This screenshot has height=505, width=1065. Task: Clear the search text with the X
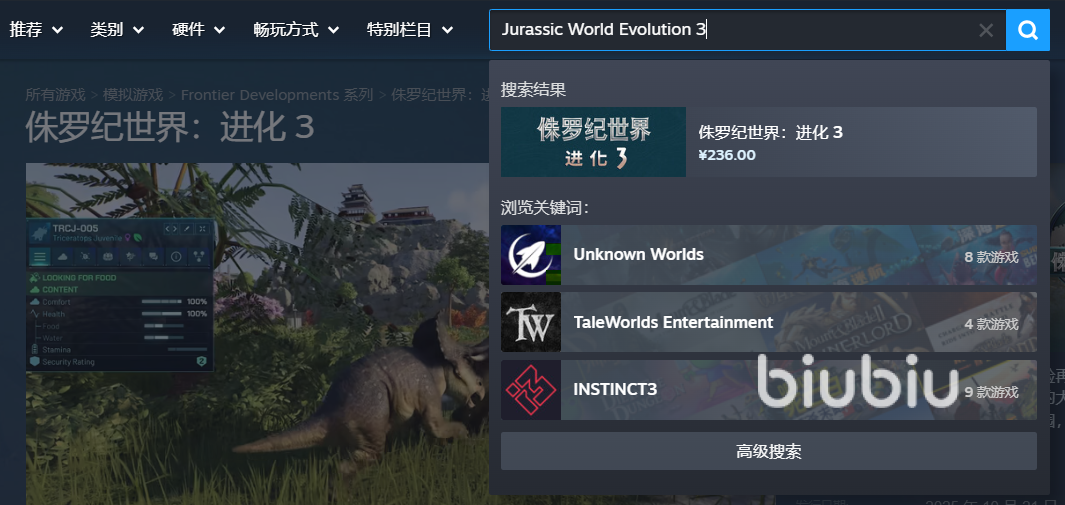986,30
